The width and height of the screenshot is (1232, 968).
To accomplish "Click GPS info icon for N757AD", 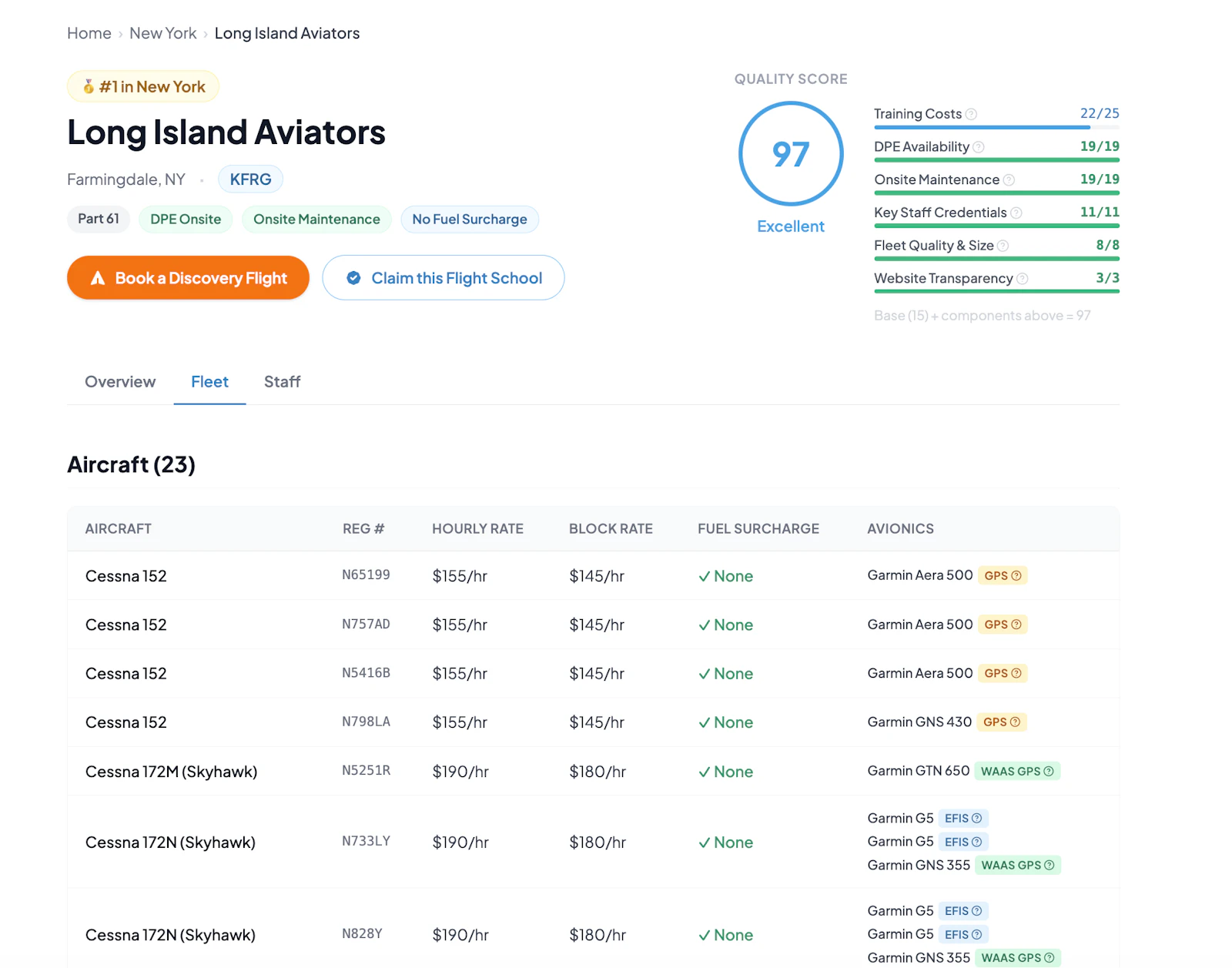I will tap(1016, 625).
